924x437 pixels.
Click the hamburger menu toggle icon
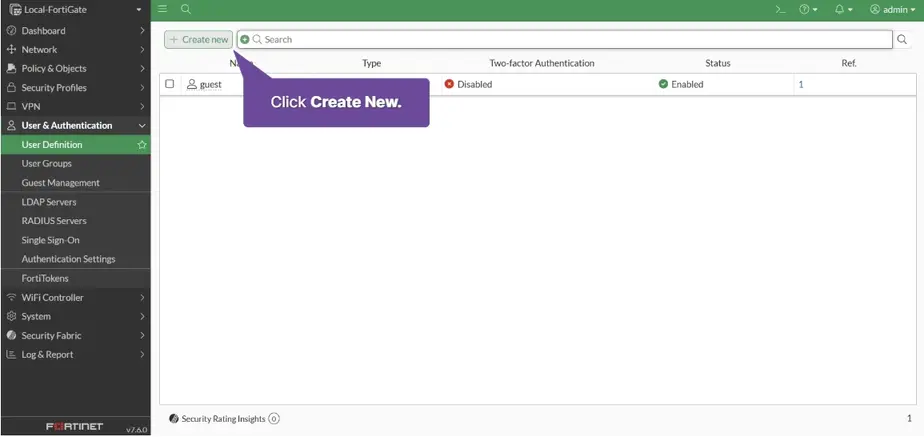(x=163, y=9)
